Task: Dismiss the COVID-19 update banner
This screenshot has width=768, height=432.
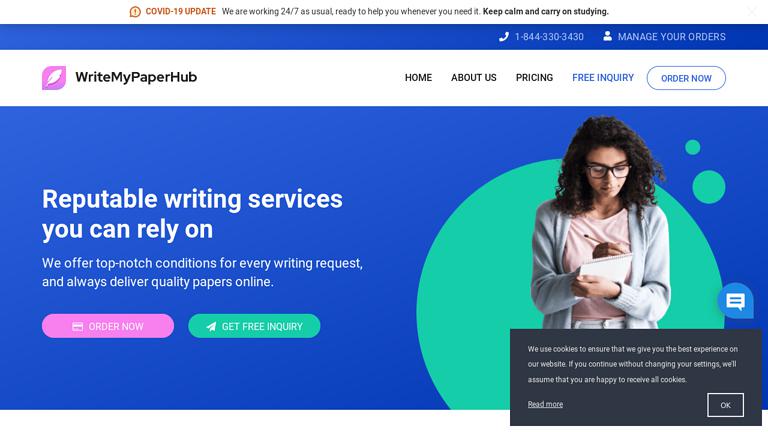Action: click(x=752, y=12)
